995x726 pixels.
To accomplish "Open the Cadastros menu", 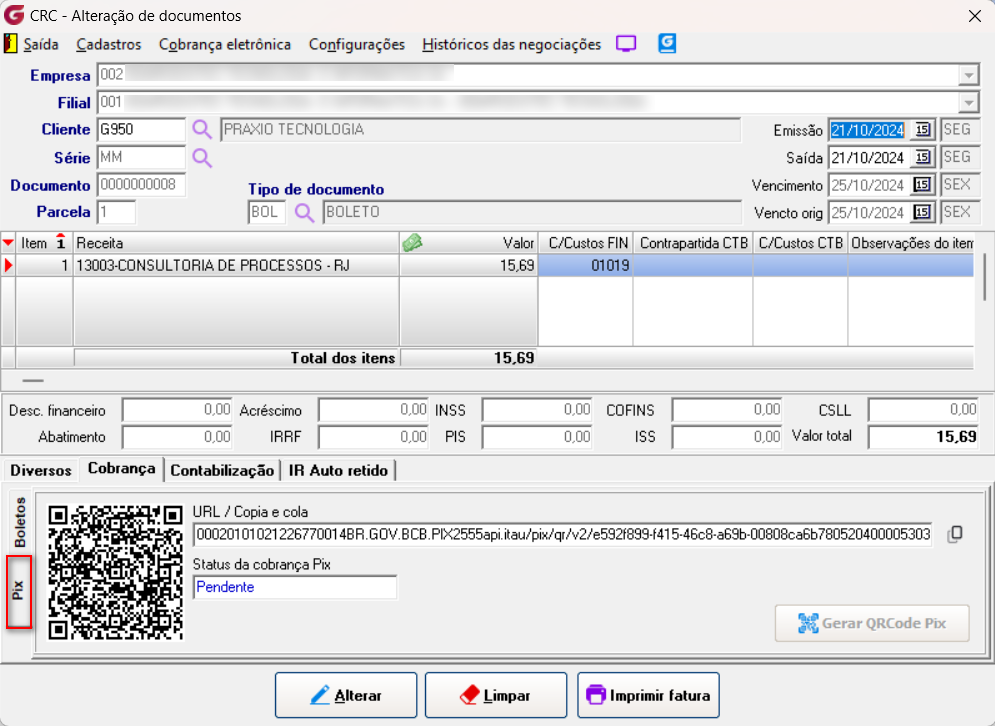I will (x=109, y=44).
